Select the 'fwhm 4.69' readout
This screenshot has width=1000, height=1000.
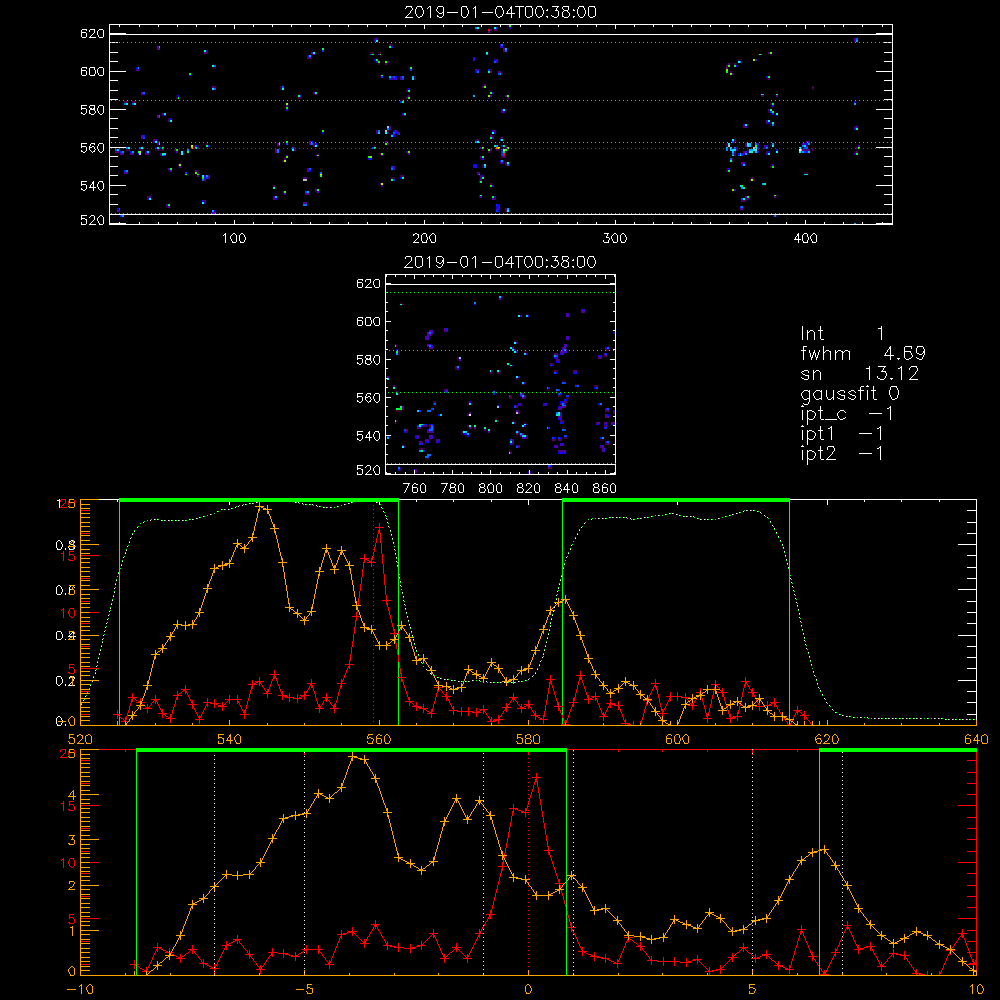coord(863,353)
